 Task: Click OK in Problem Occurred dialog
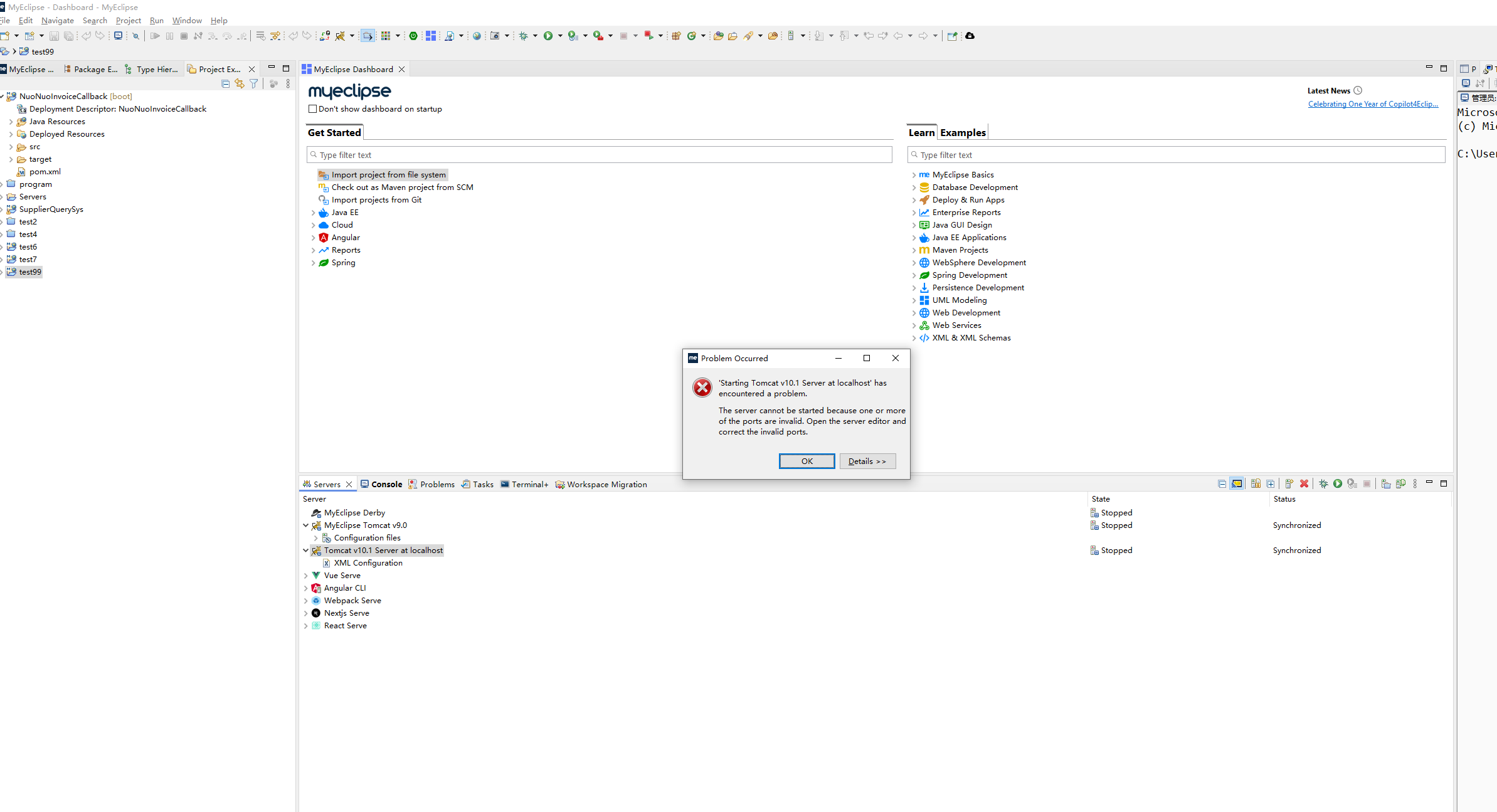pos(807,461)
